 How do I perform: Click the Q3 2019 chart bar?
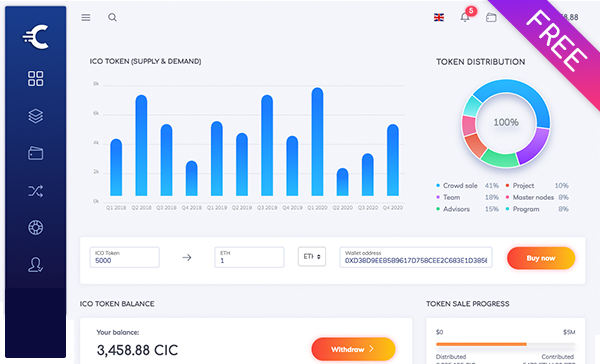(x=267, y=145)
